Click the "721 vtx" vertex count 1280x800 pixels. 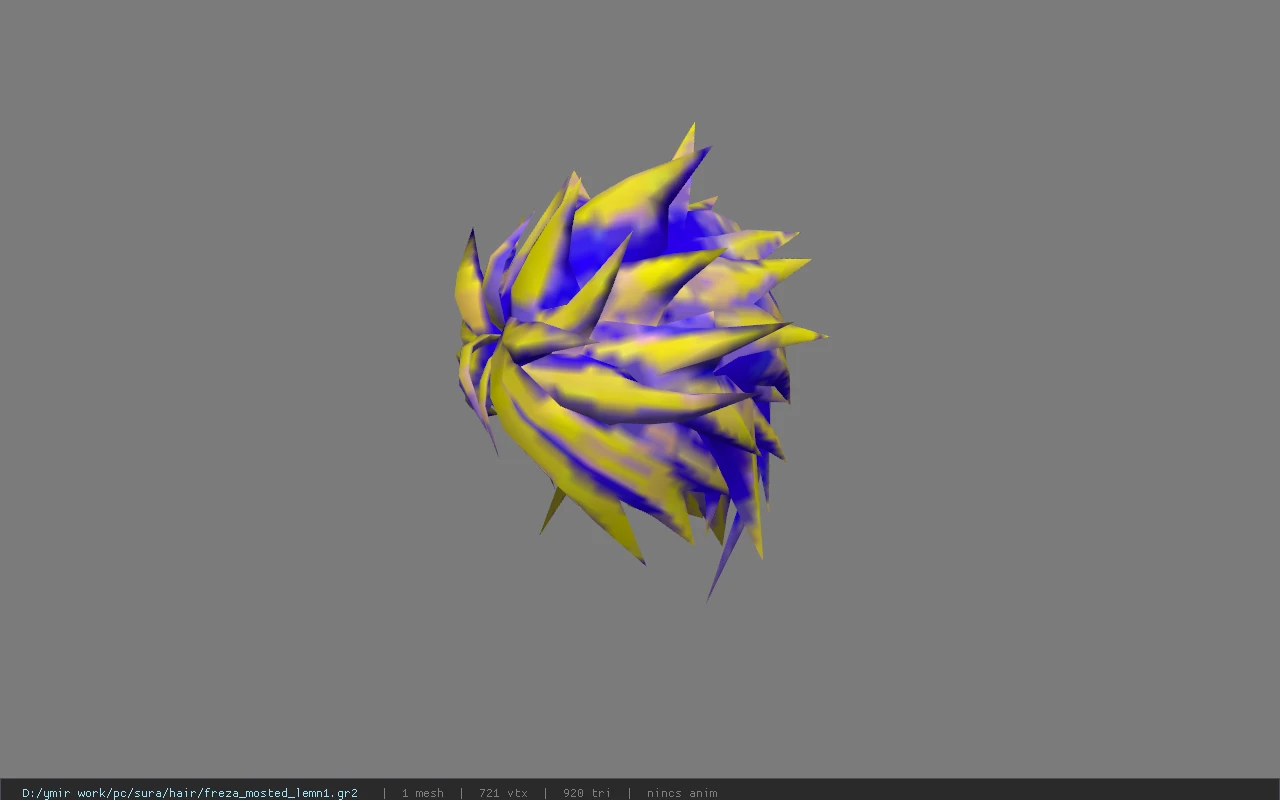pos(503,793)
